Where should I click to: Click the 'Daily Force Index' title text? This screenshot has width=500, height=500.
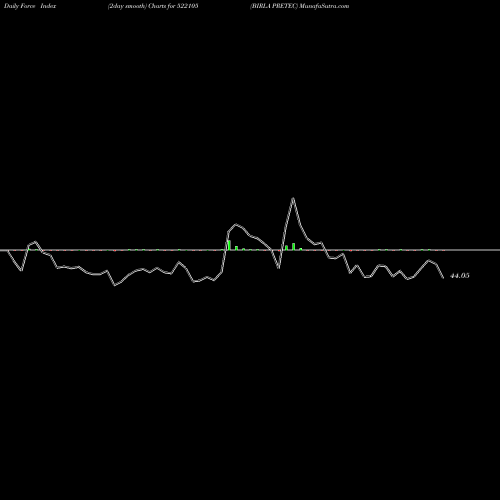[30, 6]
